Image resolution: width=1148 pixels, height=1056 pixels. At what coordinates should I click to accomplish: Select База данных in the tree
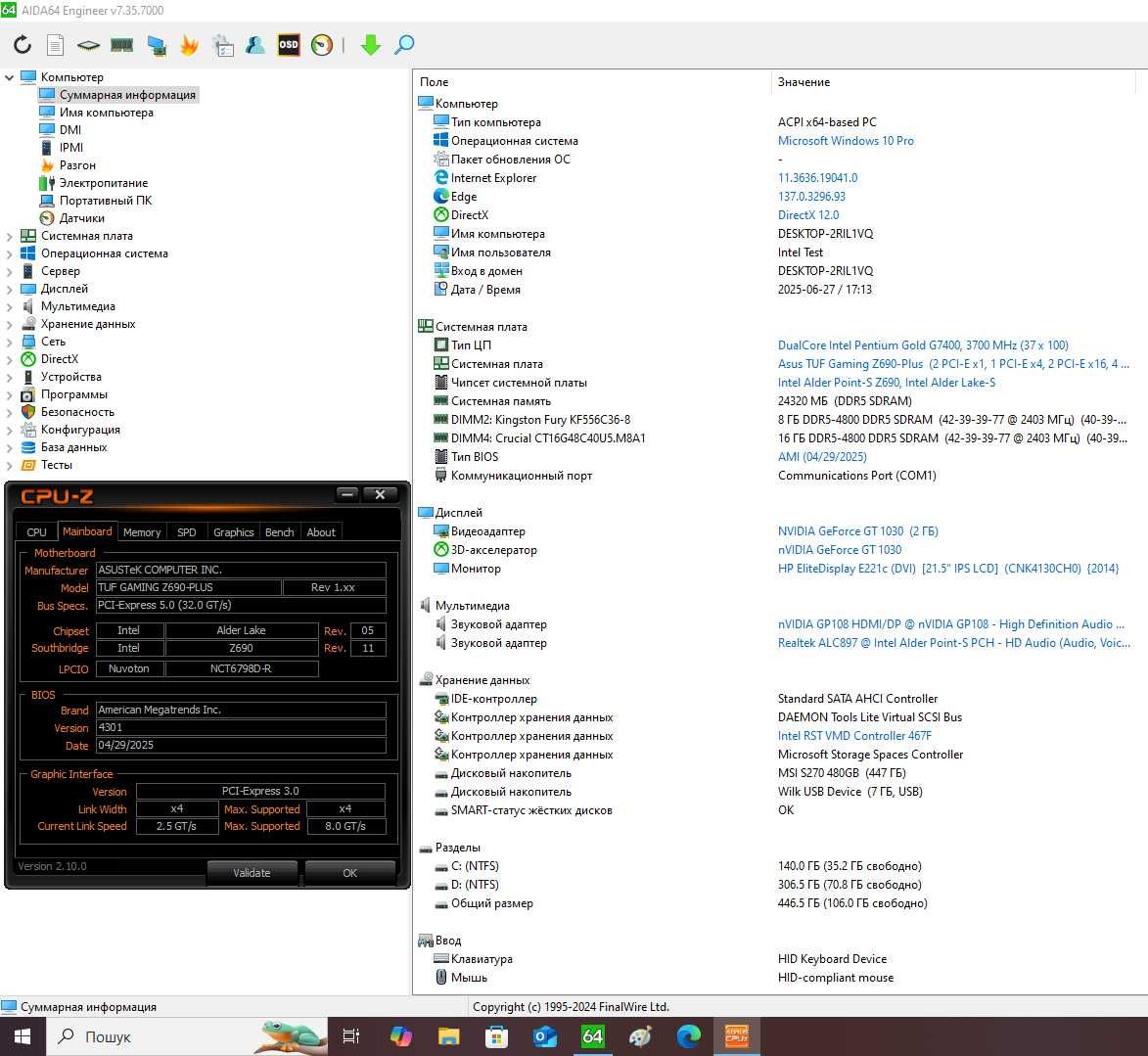pos(74,446)
